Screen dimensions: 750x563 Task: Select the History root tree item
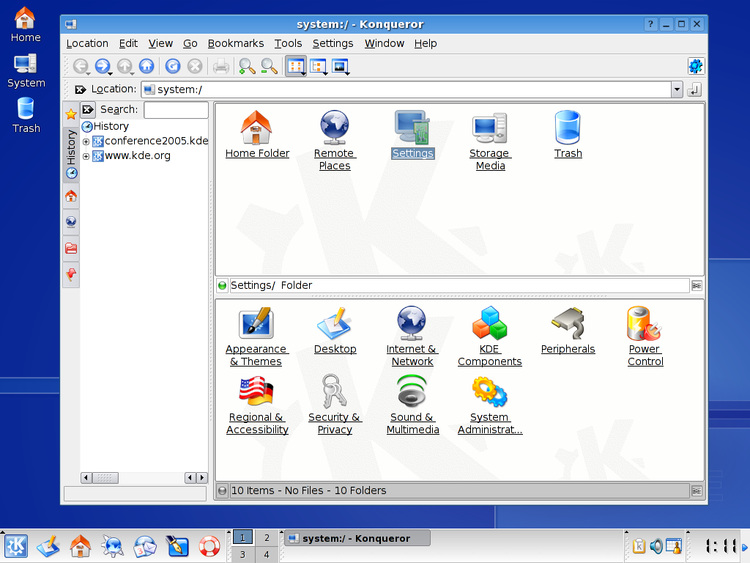click(x=106, y=126)
